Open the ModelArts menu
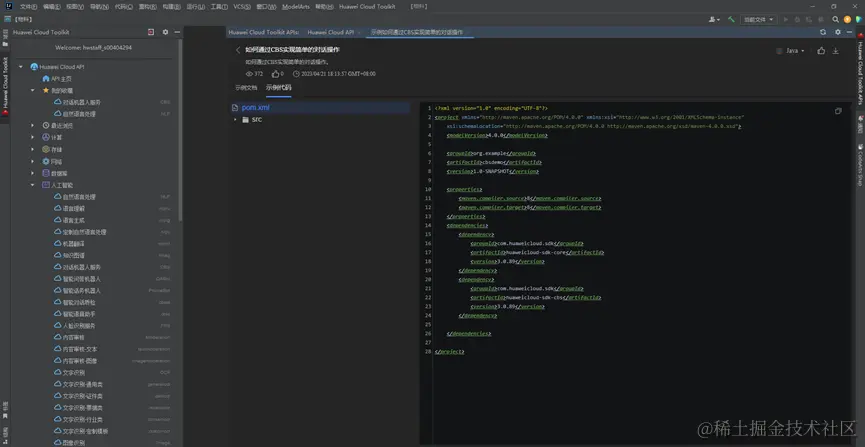The width and height of the screenshot is (865, 447). pyautogui.click(x=296, y=7)
